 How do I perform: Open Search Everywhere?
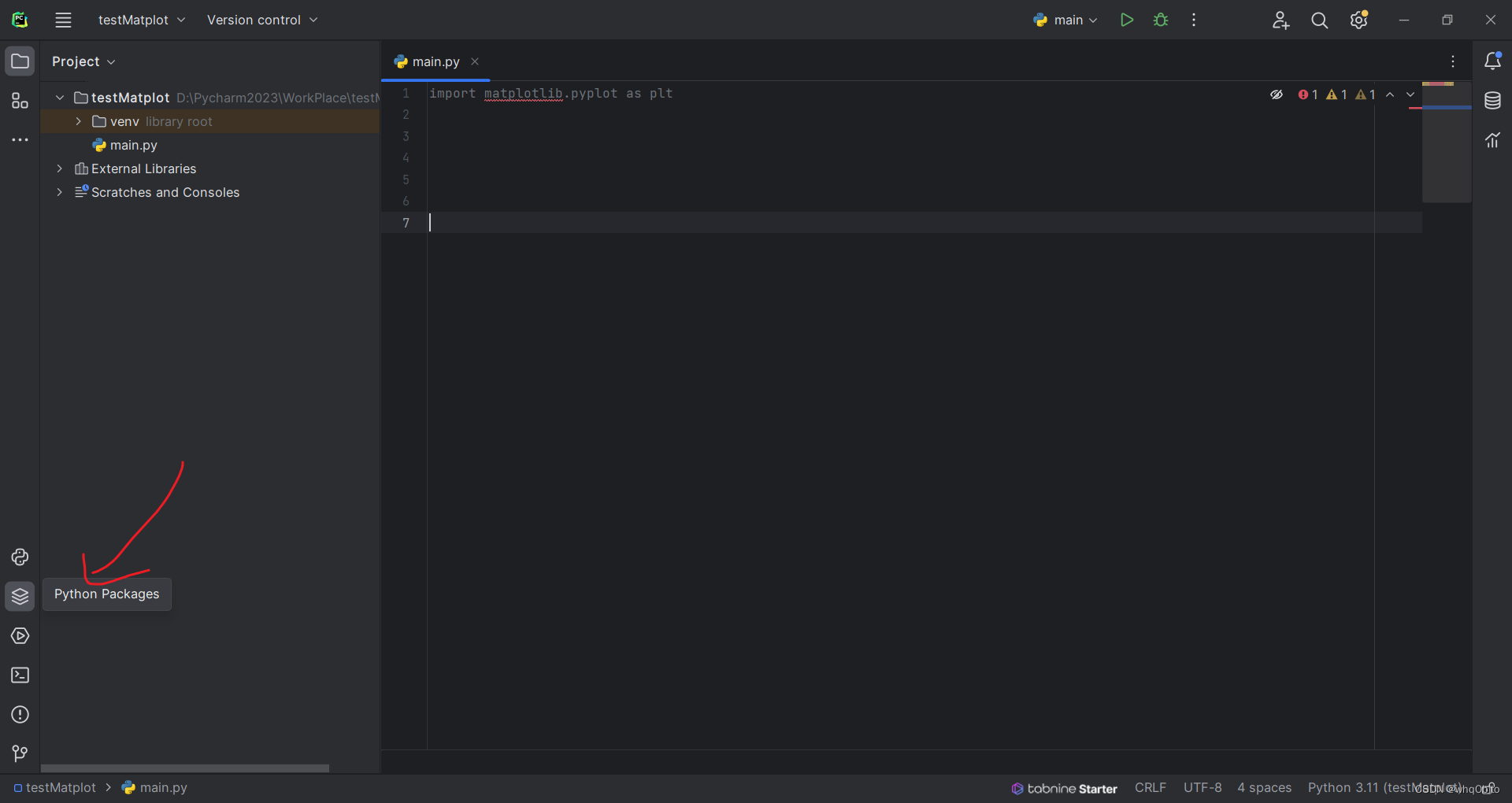click(1319, 20)
